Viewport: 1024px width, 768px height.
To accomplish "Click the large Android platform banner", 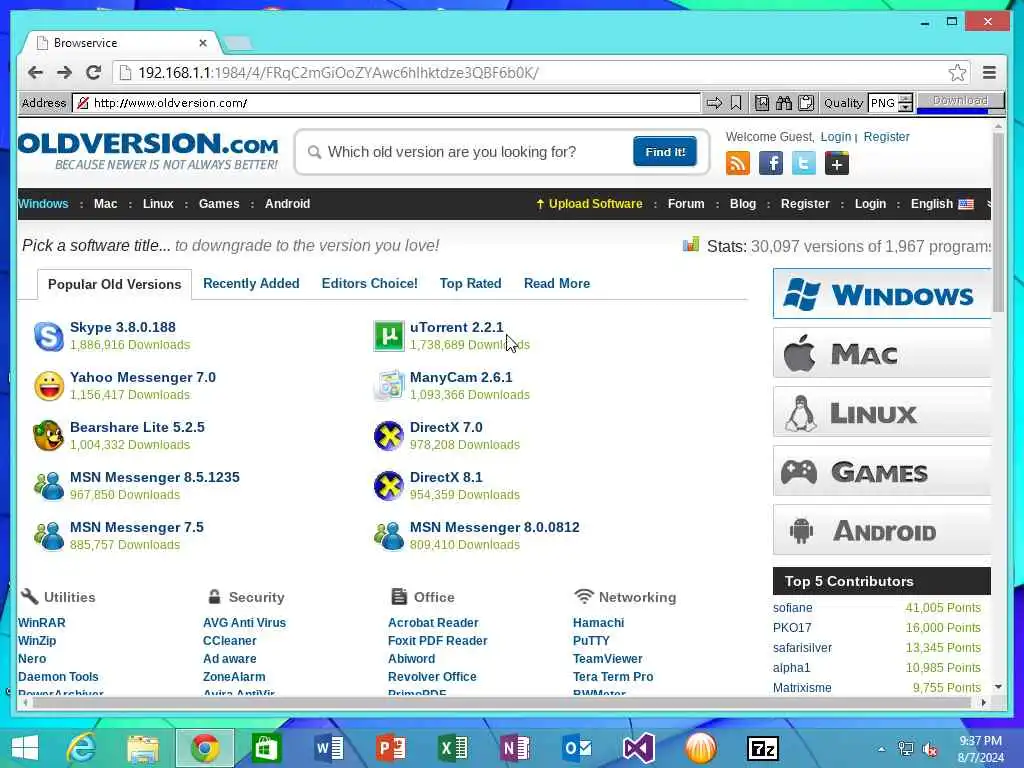I will pos(882,530).
